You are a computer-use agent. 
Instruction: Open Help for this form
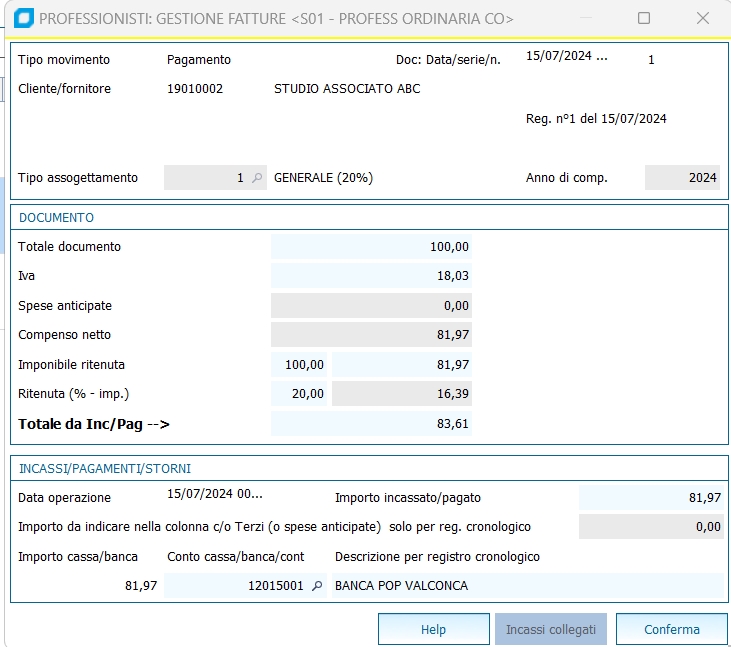click(x=433, y=629)
